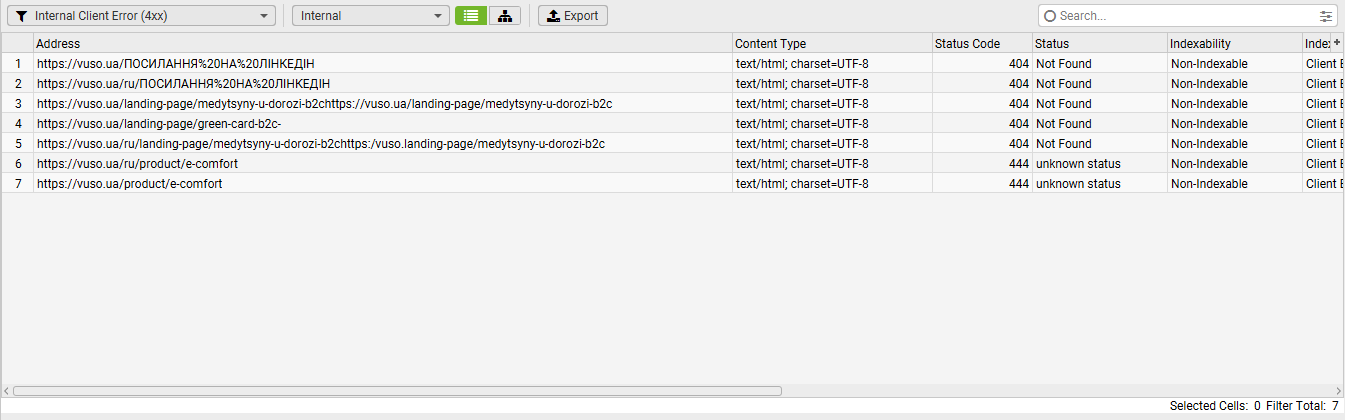The height and width of the screenshot is (420, 1345).
Task: Click the funnel filter icon
Action: tap(22, 16)
